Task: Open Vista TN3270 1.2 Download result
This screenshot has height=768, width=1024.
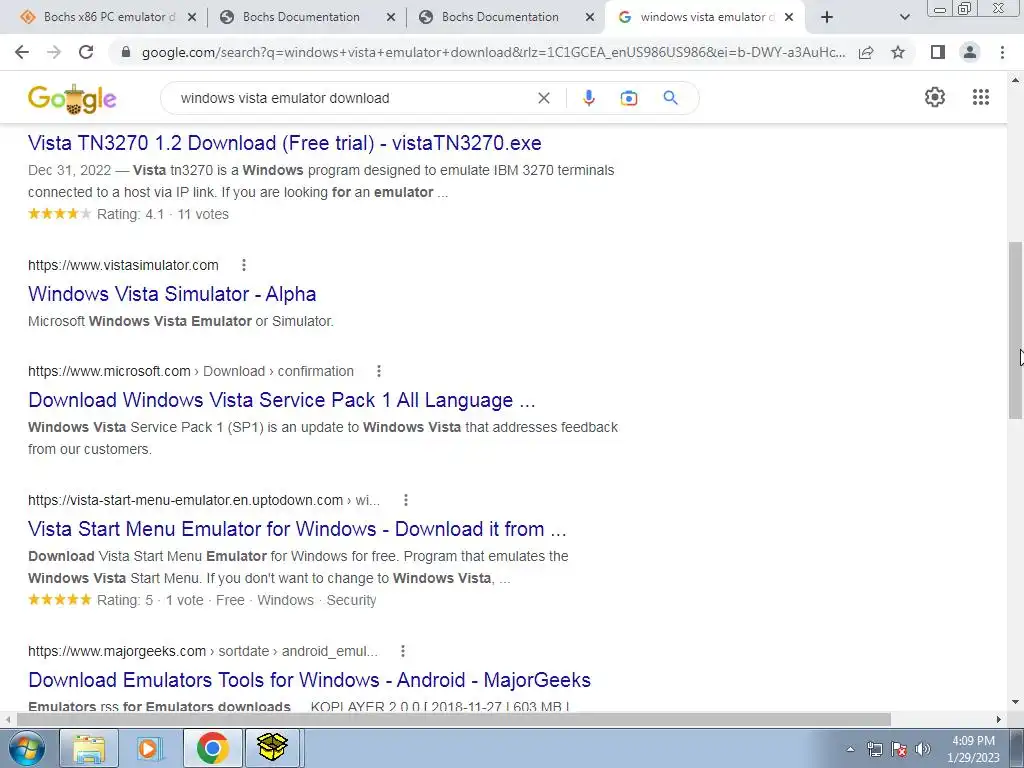Action: (x=285, y=143)
